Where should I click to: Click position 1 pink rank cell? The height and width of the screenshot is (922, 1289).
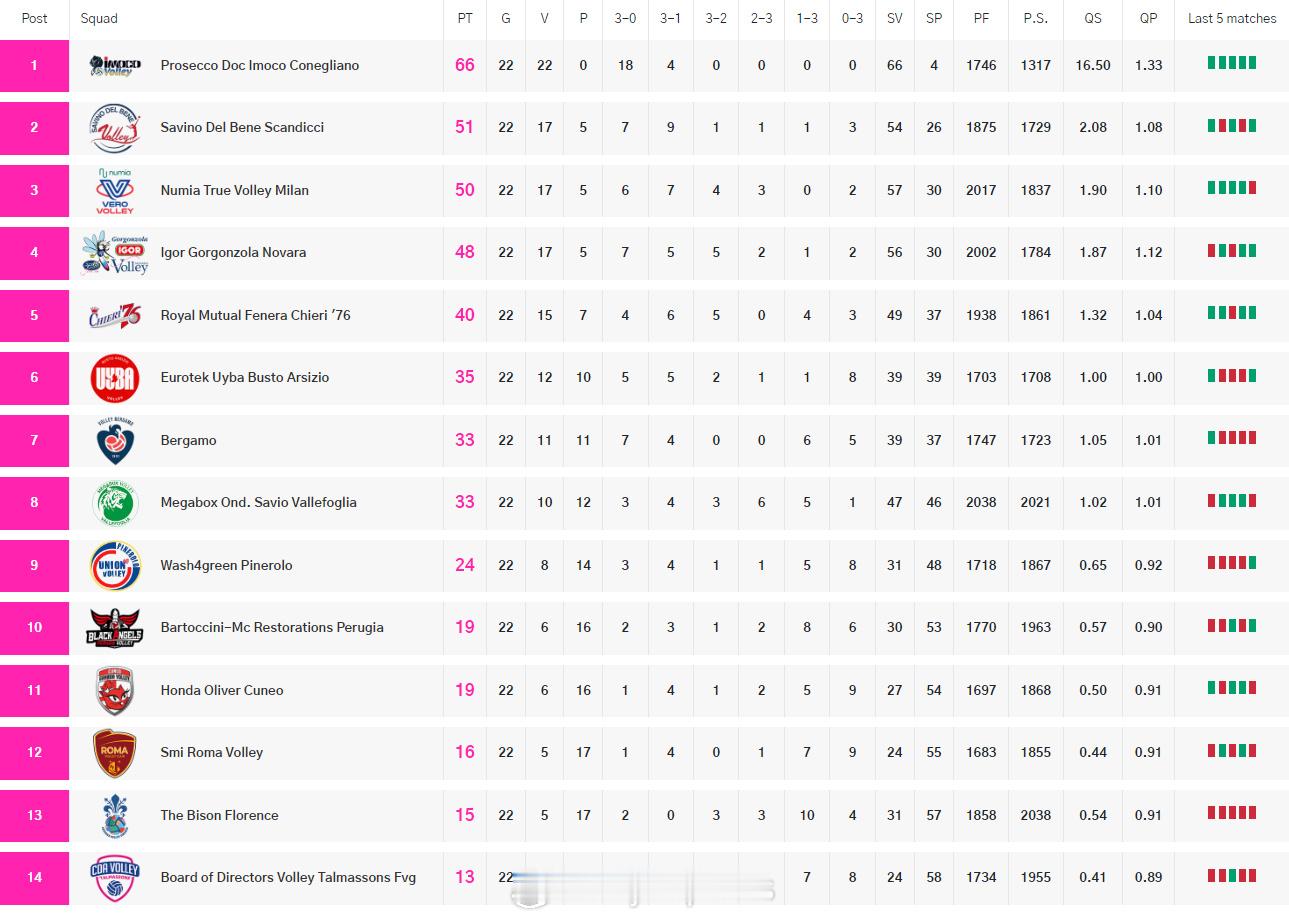pos(34,66)
